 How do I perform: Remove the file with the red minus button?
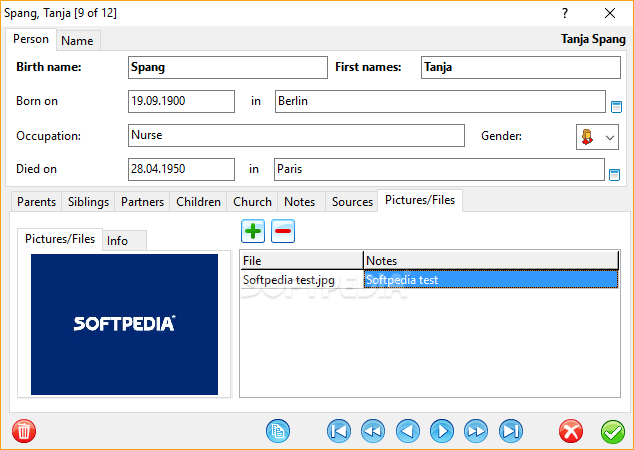click(x=283, y=231)
